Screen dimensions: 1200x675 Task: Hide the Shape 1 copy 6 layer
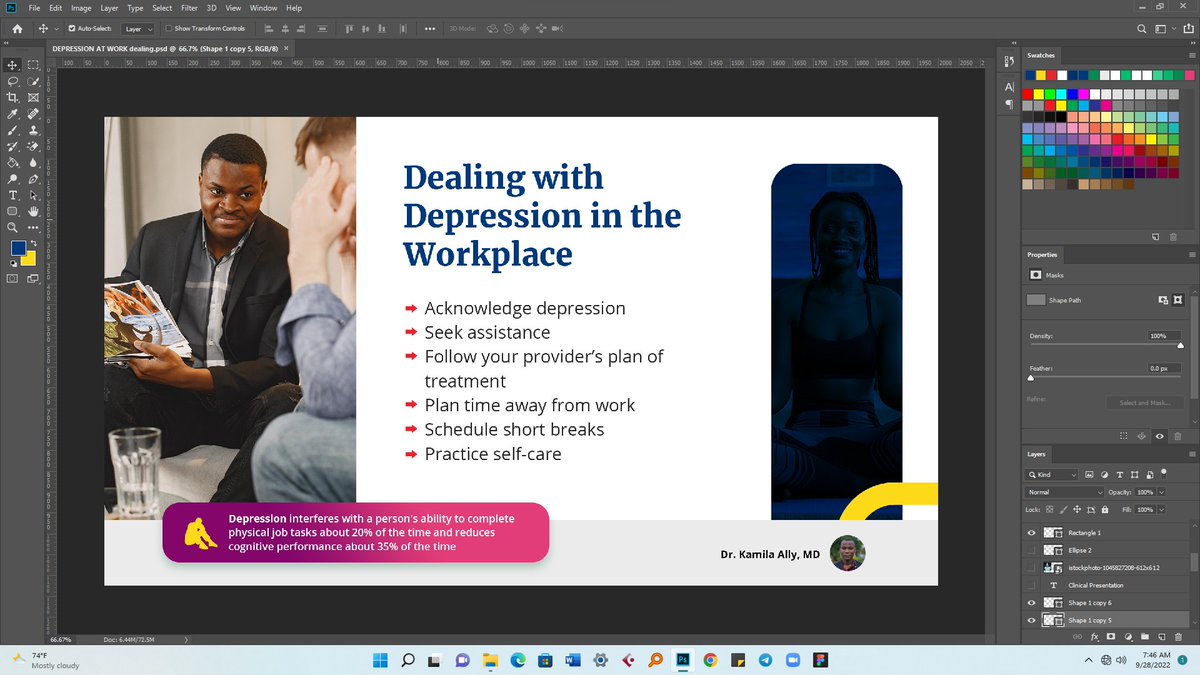(x=1031, y=603)
